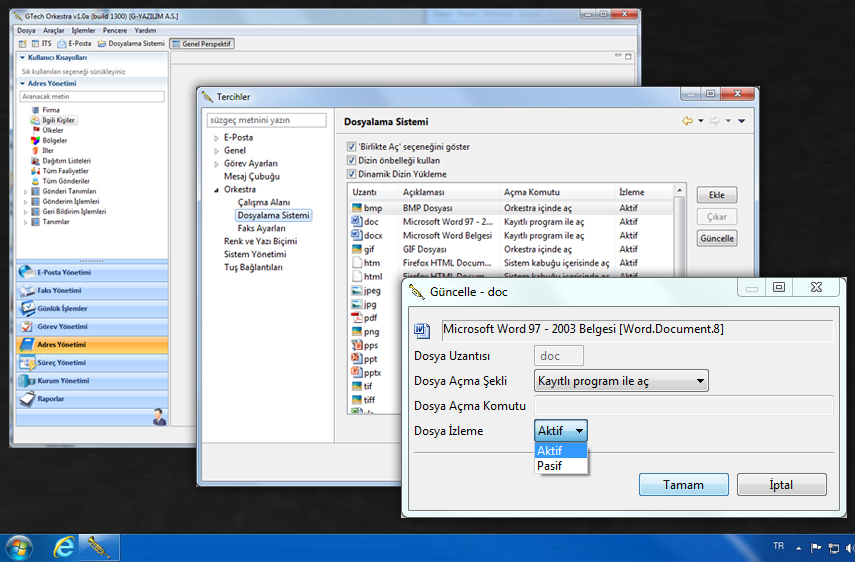Disable Dinamik Dizin Yükleme checkbox
The width and height of the screenshot is (855, 562).
coord(351,173)
